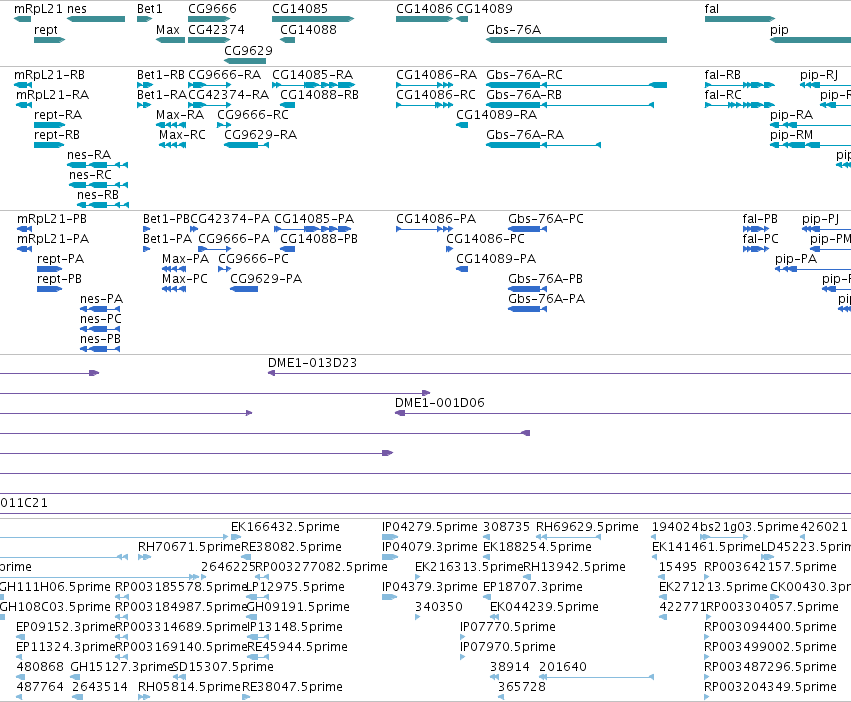
Task: Open transcript label Max-RC
Action: tap(182, 135)
